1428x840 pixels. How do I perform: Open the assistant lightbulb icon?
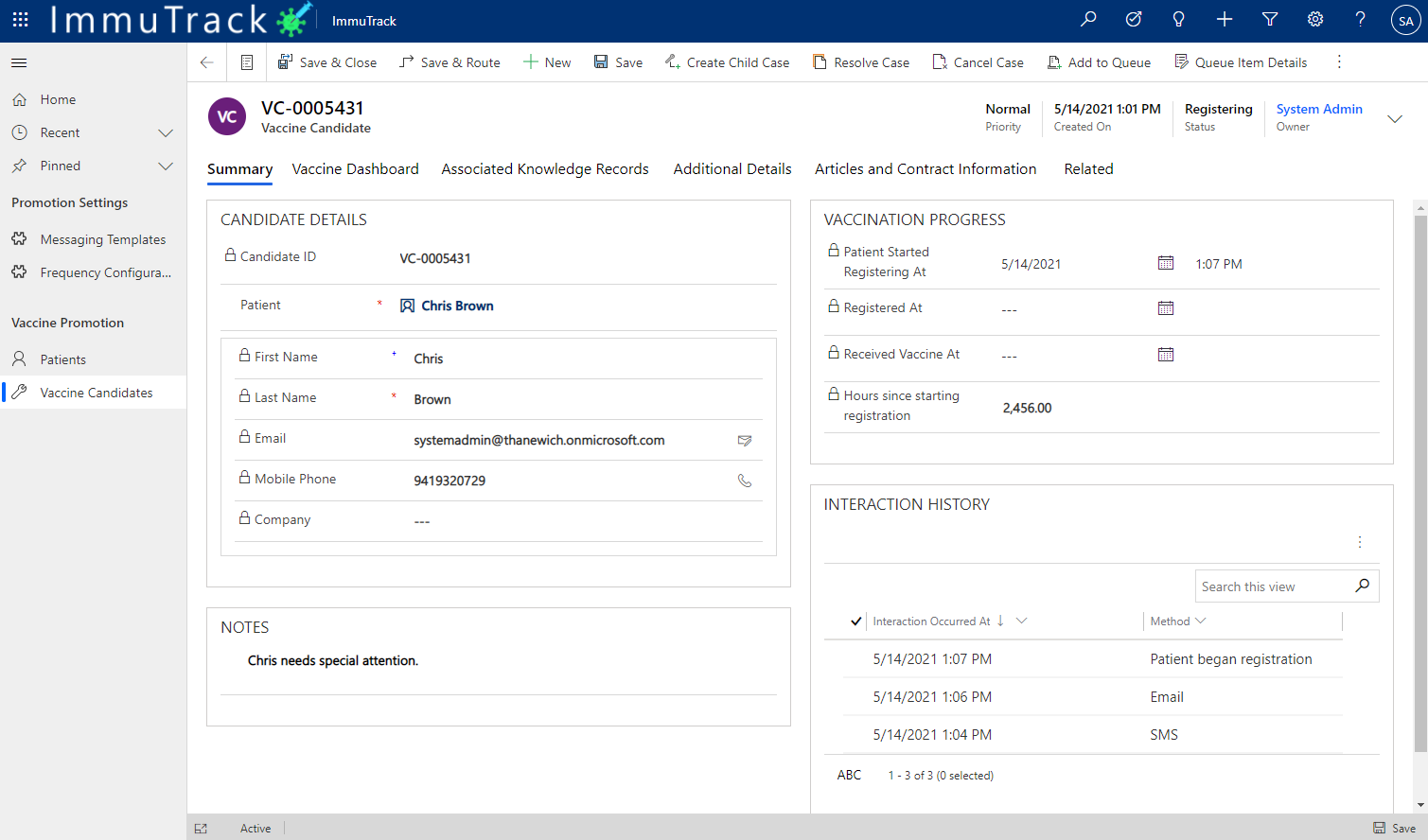tap(1179, 19)
